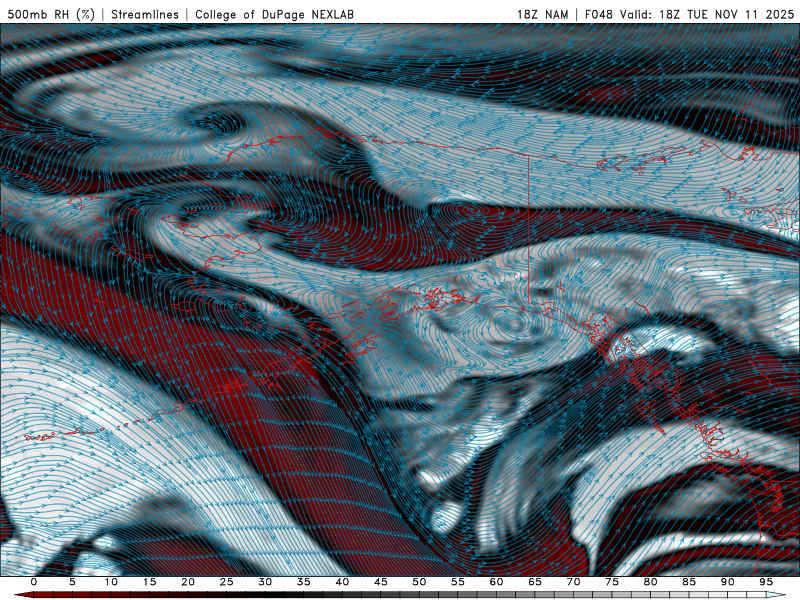Click the colorbar label "65"

click(x=535, y=582)
